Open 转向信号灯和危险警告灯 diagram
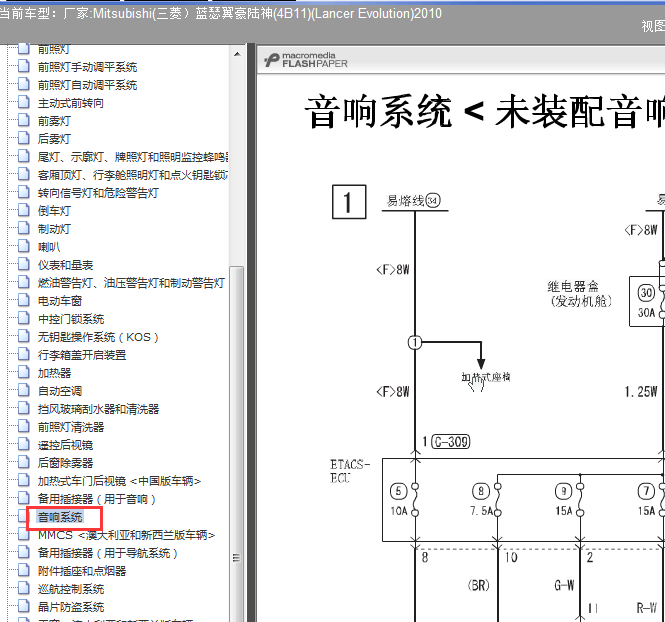This screenshot has width=665, height=622. pyautogui.click(x=98, y=193)
